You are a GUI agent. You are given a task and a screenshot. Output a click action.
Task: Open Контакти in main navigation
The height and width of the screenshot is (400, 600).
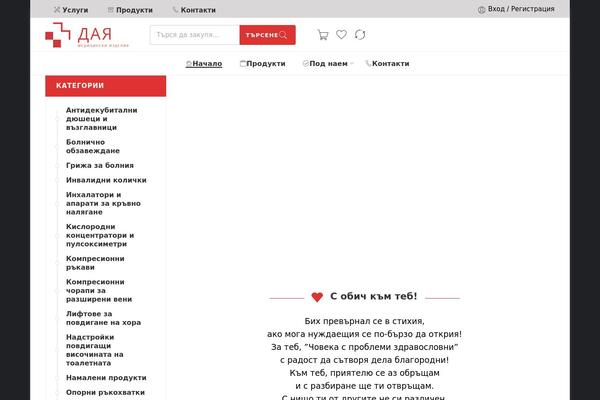(387, 64)
